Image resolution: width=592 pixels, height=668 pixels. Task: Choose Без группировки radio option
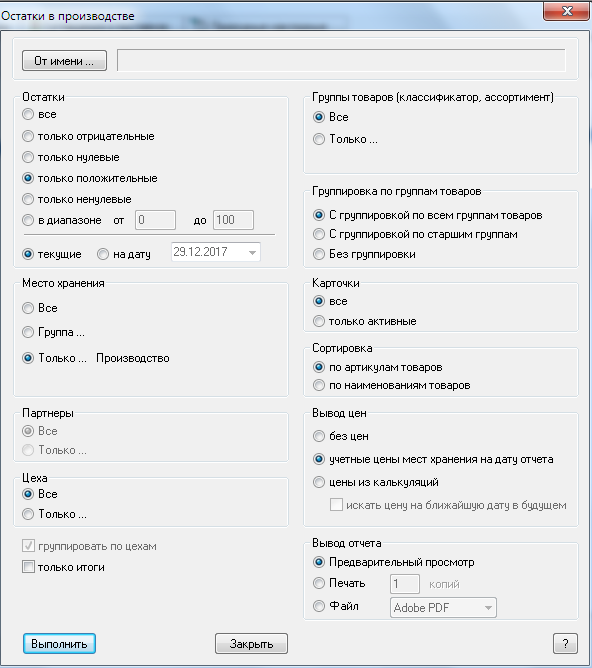(x=319, y=254)
